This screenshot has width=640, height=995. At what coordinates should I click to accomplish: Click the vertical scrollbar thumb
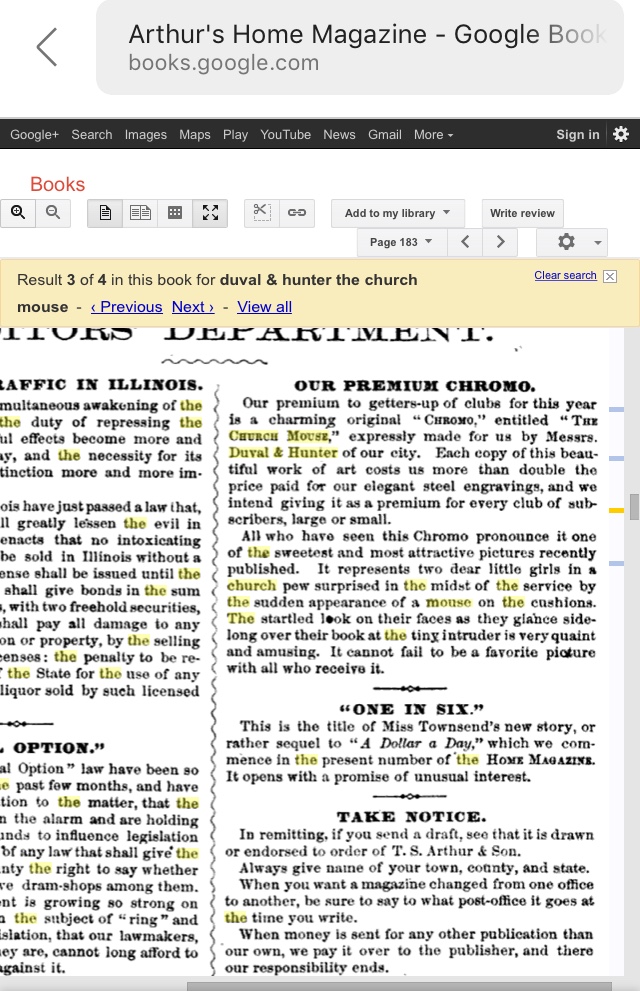(634, 506)
